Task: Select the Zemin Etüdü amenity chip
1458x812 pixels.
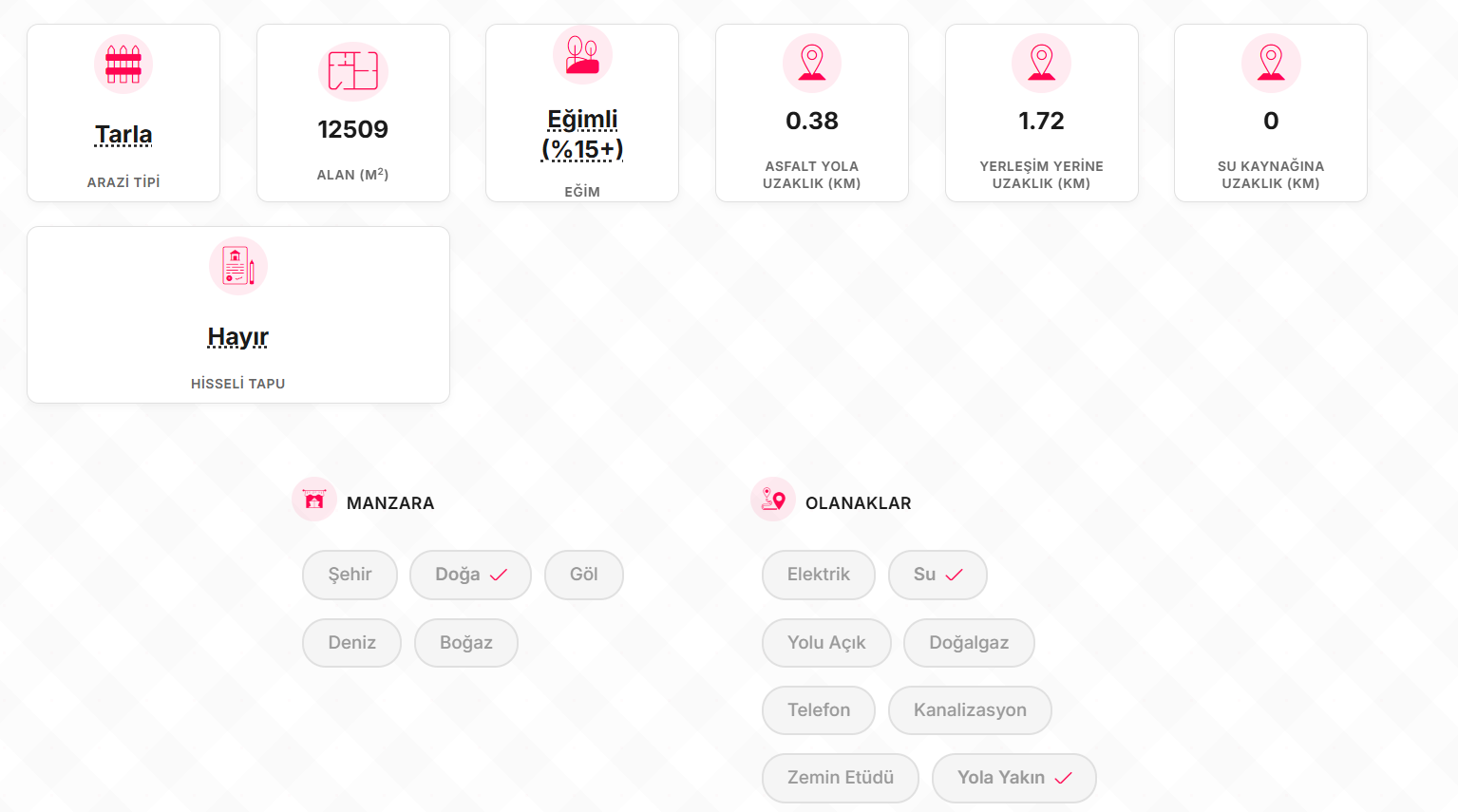Action: 841,778
